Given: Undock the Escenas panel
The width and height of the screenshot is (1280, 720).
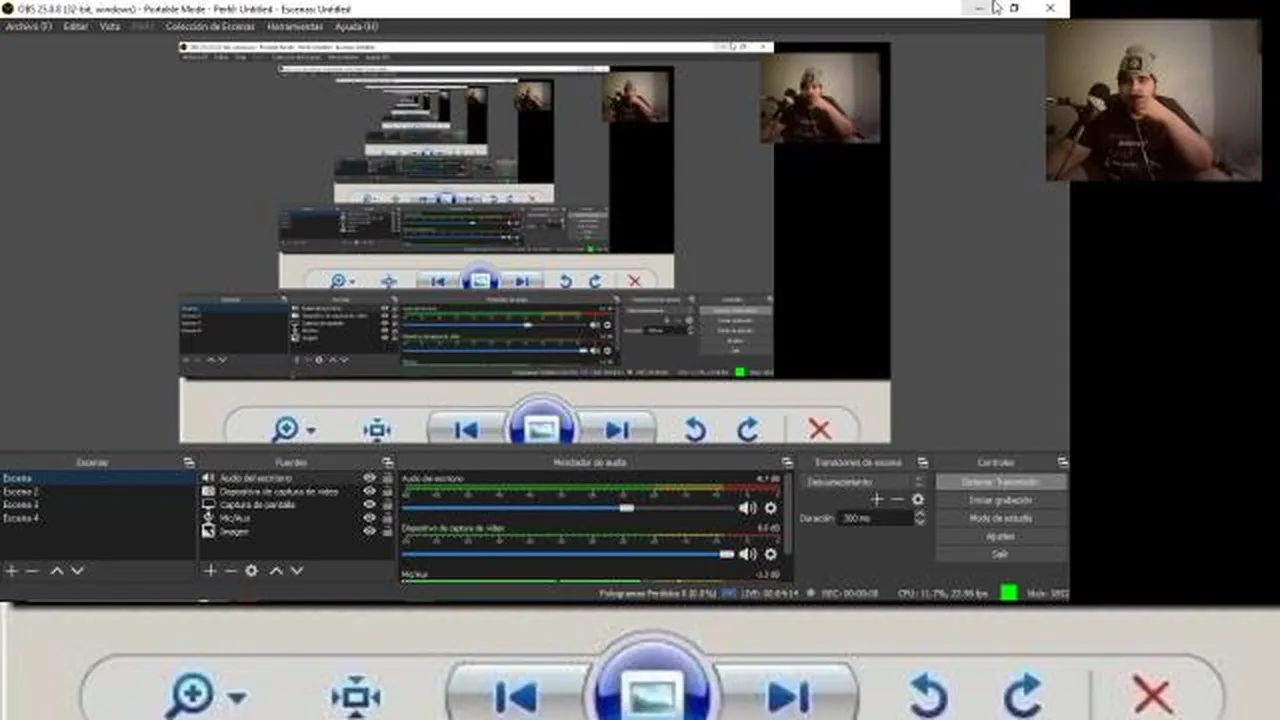Looking at the screenshot, I should coord(189,463).
